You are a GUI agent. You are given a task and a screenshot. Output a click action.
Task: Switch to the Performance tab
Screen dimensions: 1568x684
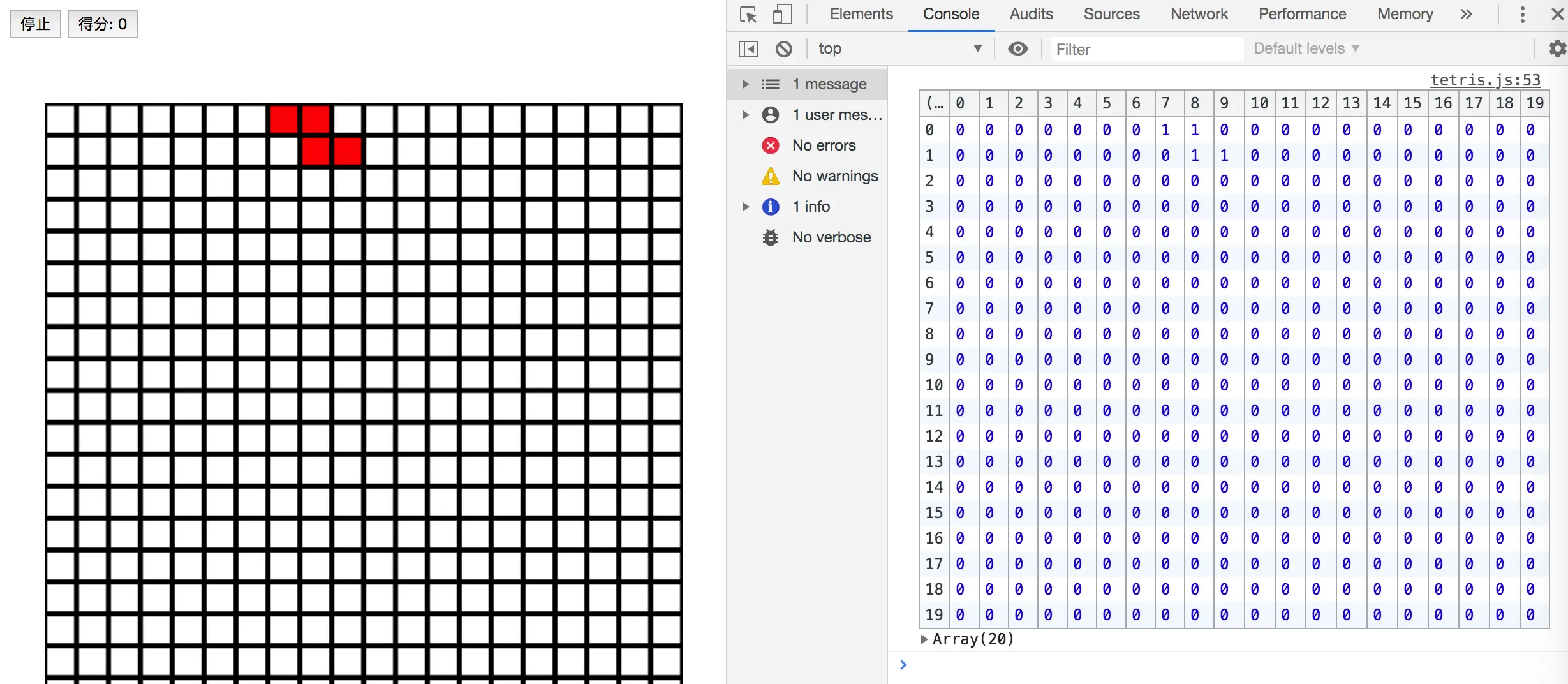pyautogui.click(x=1303, y=14)
